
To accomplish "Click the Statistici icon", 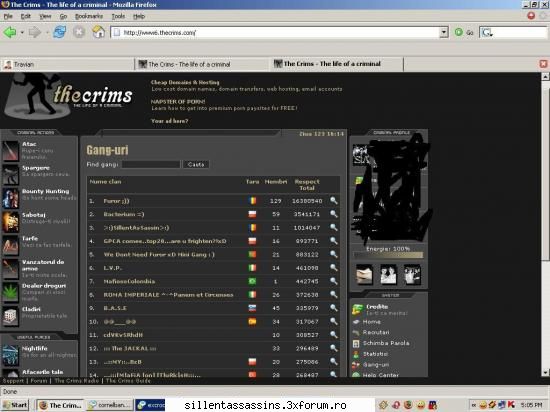I will [x=356, y=354].
